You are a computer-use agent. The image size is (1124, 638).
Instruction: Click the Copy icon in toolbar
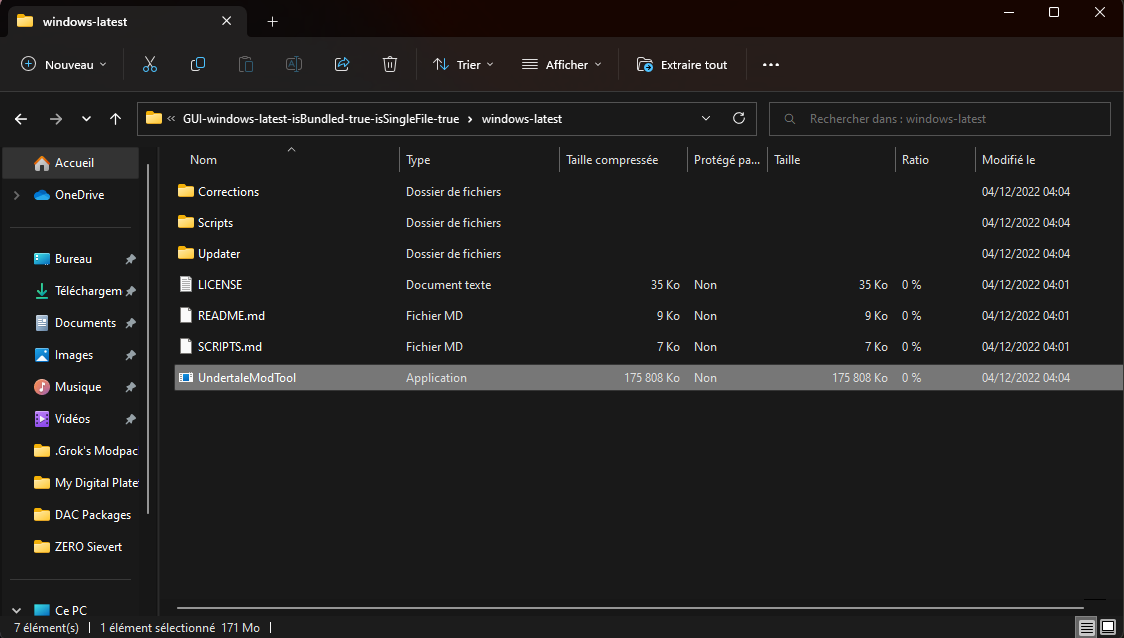[198, 65]
